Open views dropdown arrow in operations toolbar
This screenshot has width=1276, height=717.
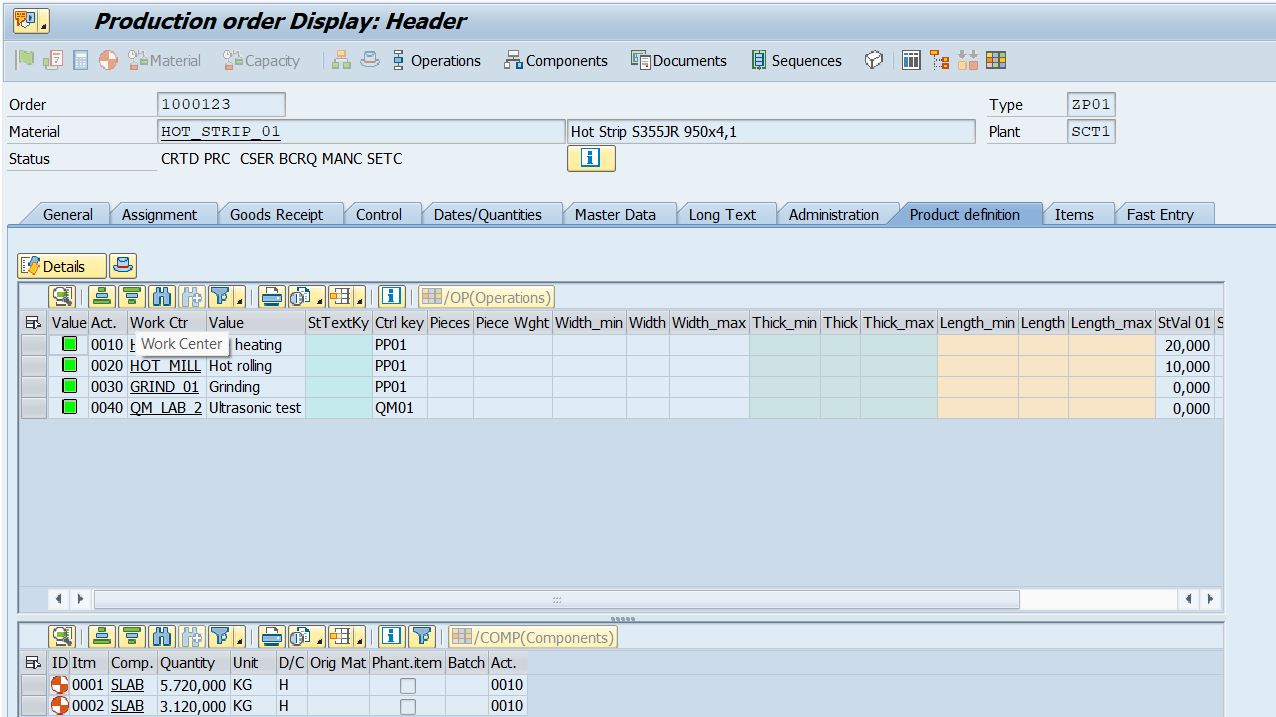319,300
